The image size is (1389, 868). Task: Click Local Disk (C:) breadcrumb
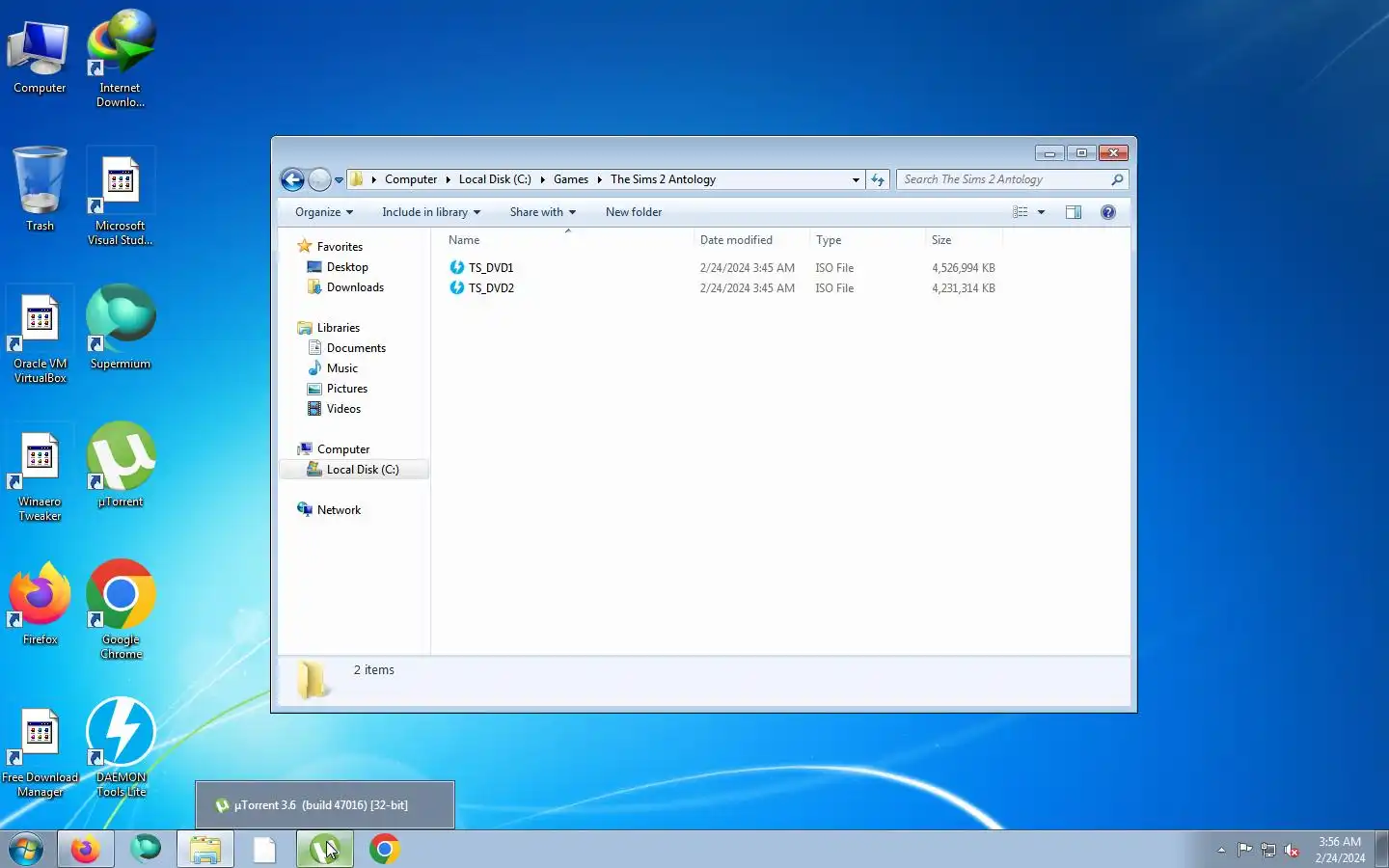[x=495, y=179]
